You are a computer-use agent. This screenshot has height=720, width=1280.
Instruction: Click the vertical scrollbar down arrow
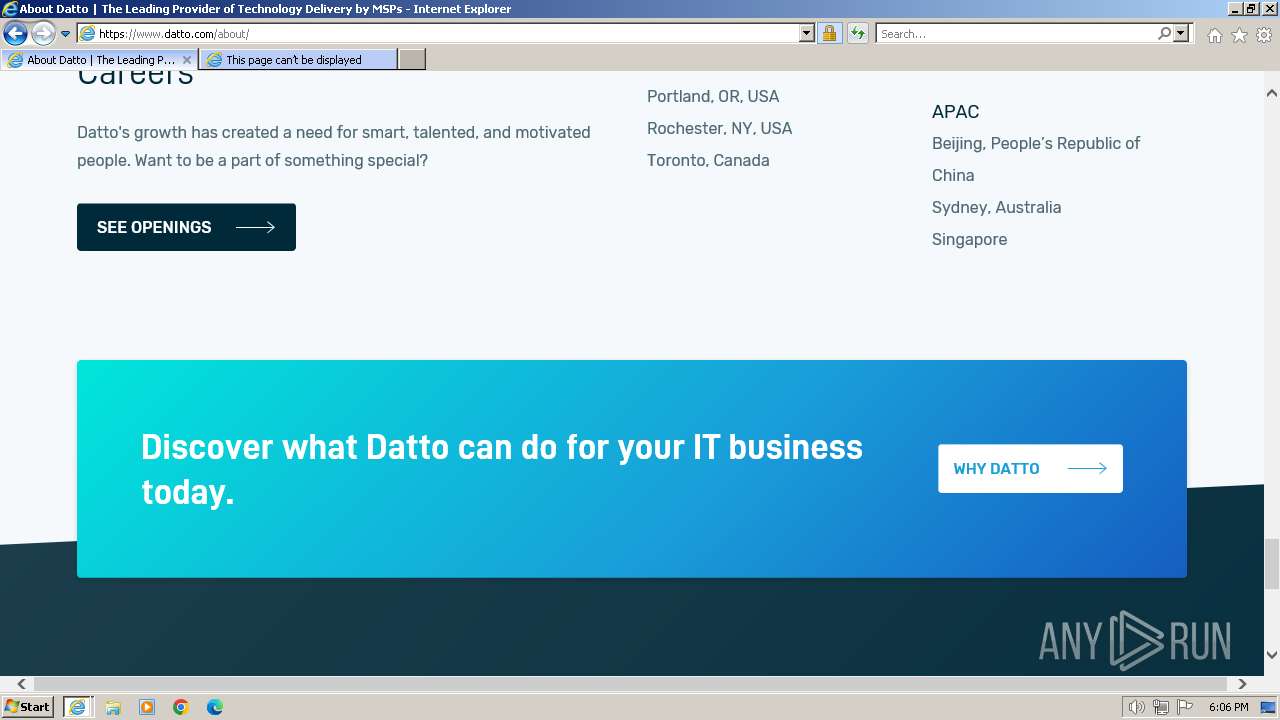pos(1272,655)
